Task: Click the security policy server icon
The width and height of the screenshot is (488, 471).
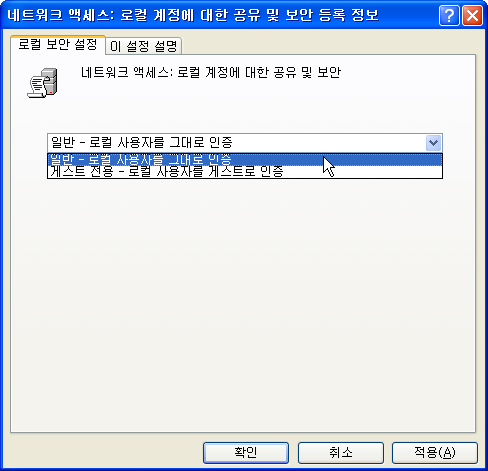Action: click(x=42, y=83)
